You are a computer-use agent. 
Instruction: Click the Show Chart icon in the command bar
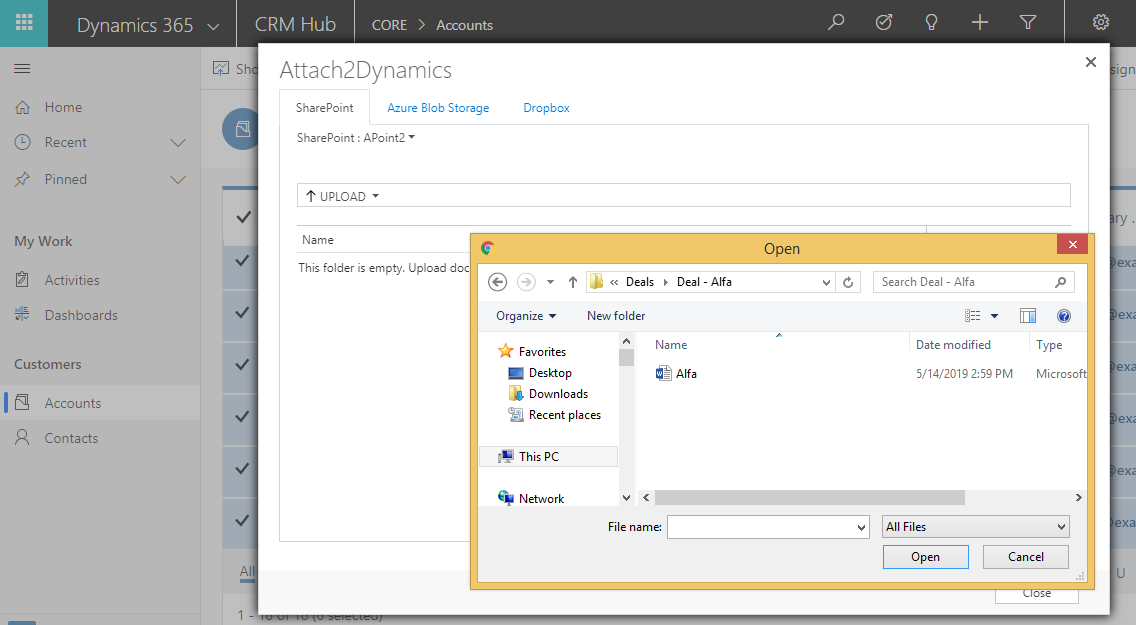pyautogui.click(x=221, y=69)
